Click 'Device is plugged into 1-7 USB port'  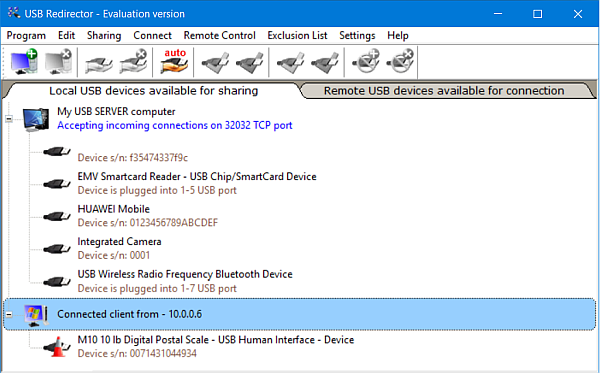coord(157,288)
